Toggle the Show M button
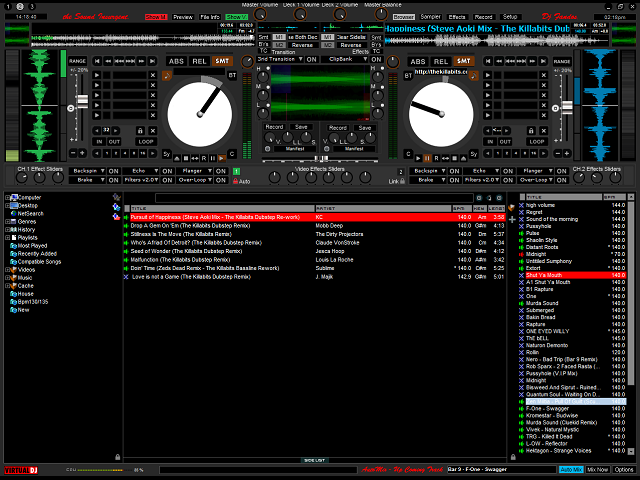Image resolution: width=640 pixels, height=480 pixels. click(156, 17)
